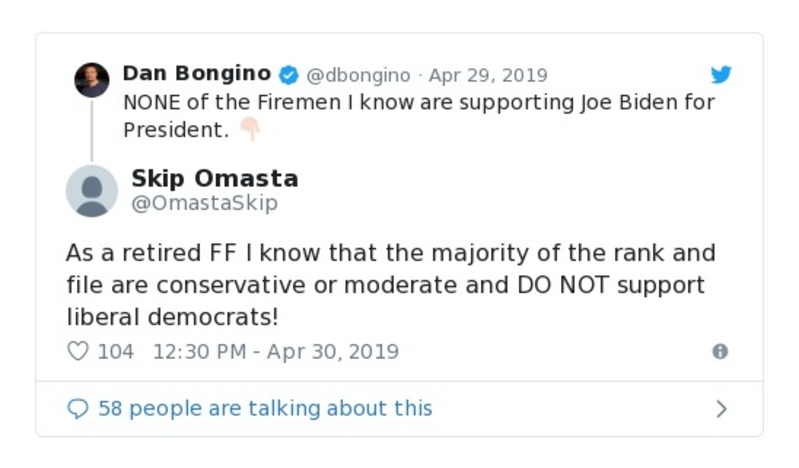Like the tweet with the heart icon
The width and height of the screenshot is (799, 468).
(x=77, y=352)
